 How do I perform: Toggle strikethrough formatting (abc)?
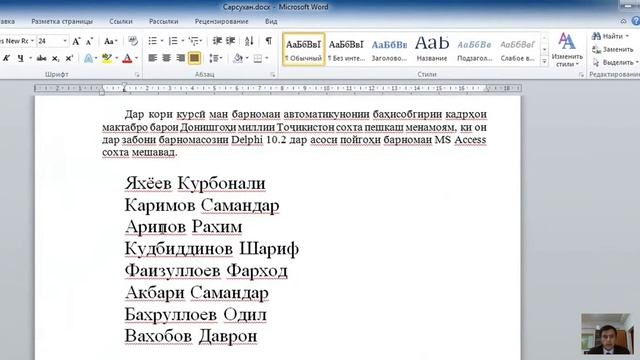tap(41, 58)
